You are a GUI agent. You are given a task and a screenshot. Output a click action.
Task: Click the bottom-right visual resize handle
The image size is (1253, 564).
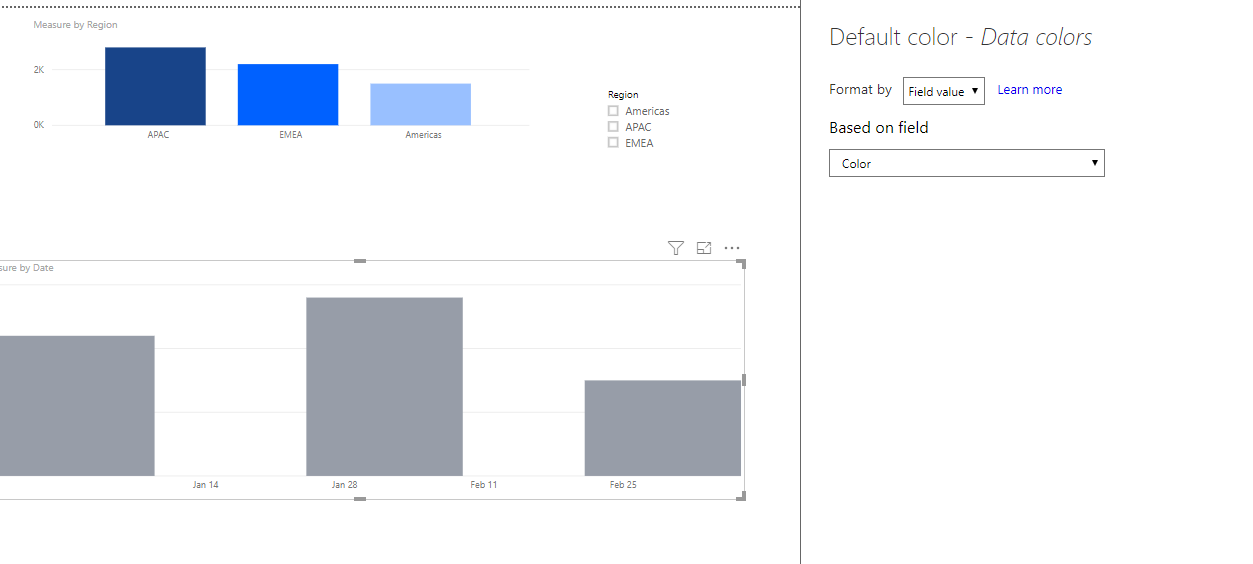point(742,497)
